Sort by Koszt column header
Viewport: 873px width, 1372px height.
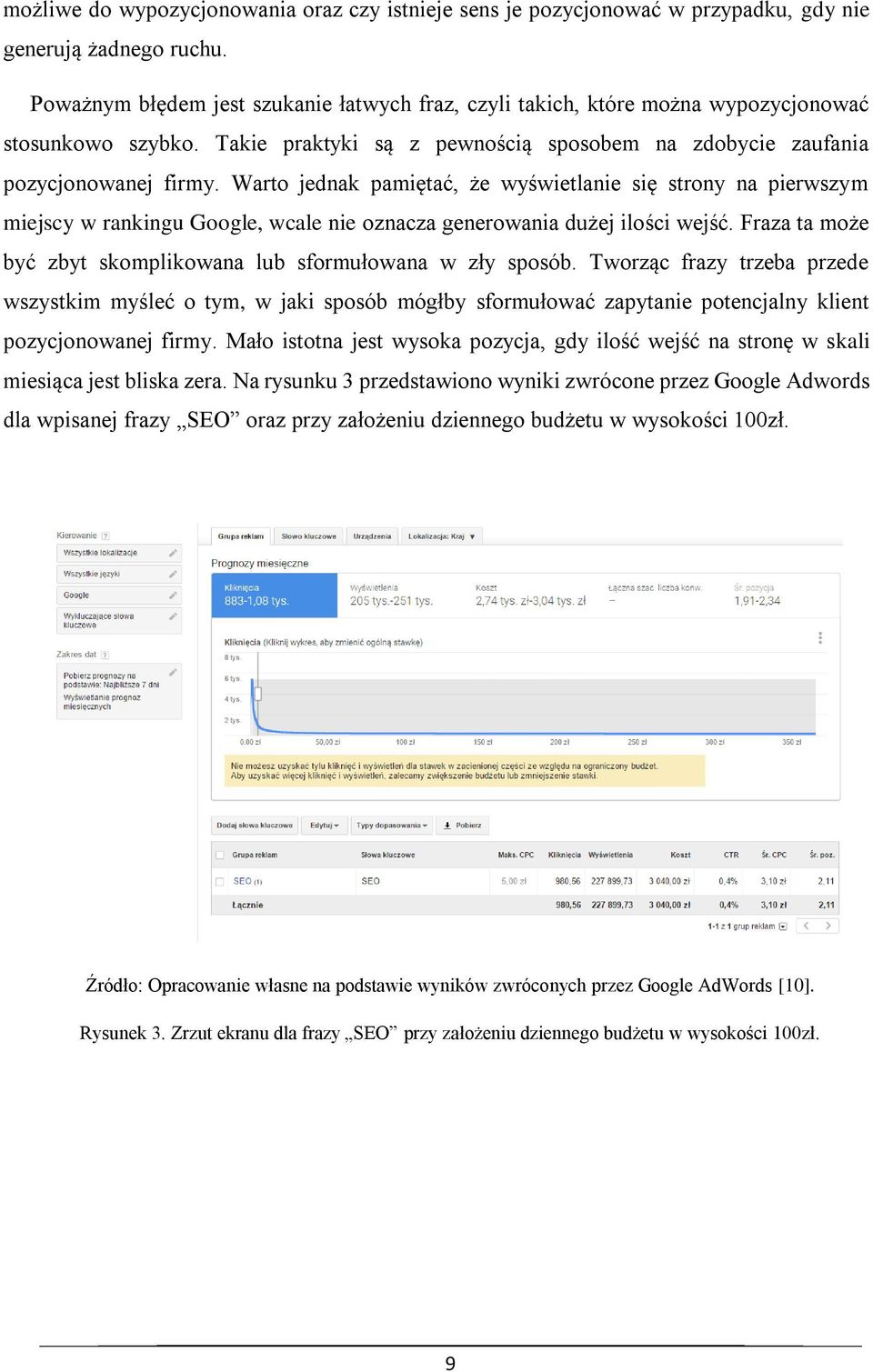[x=680, y=855]
